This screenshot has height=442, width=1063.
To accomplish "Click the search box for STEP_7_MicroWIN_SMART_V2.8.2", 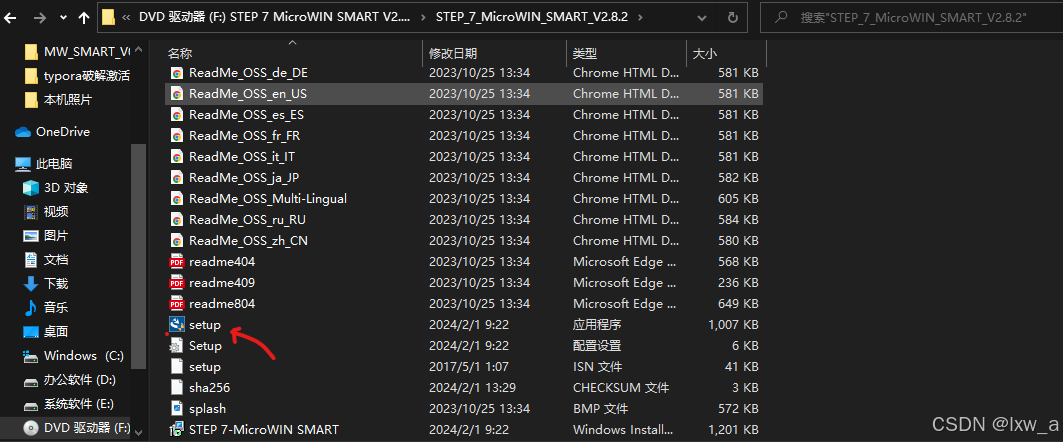I will [911, 18].
